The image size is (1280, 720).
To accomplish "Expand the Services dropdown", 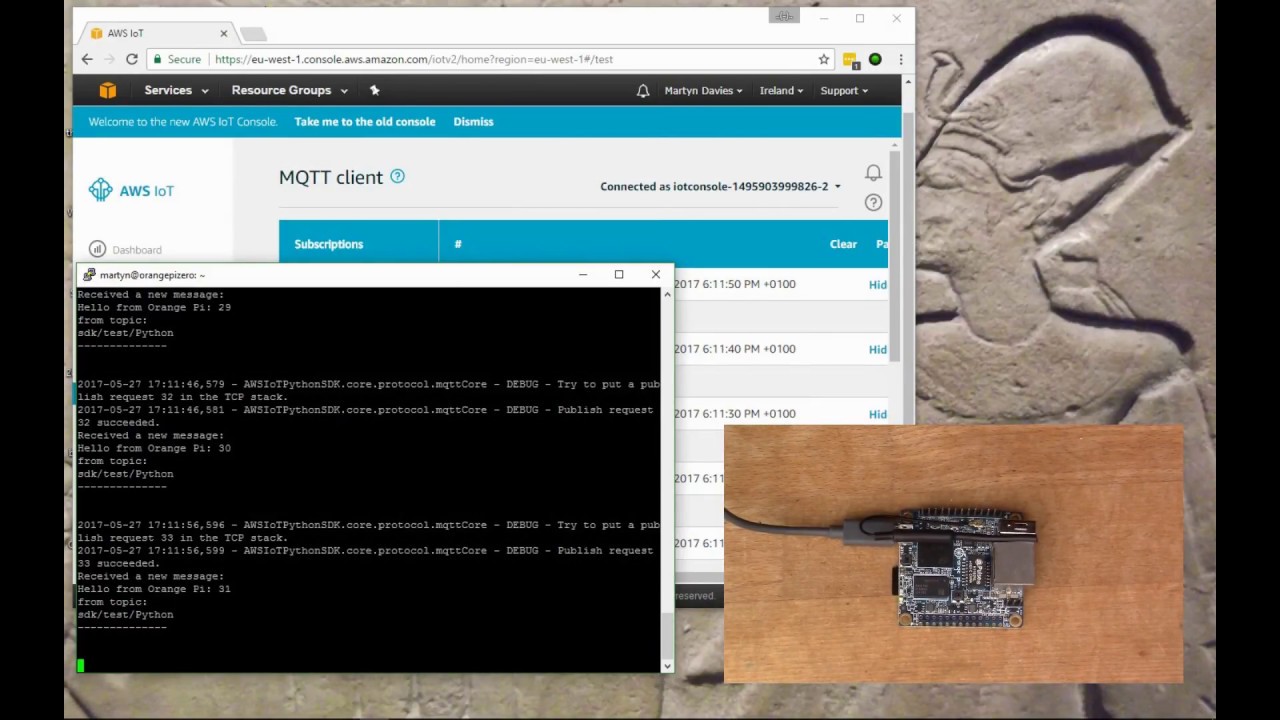I will [x=176, y=90].
